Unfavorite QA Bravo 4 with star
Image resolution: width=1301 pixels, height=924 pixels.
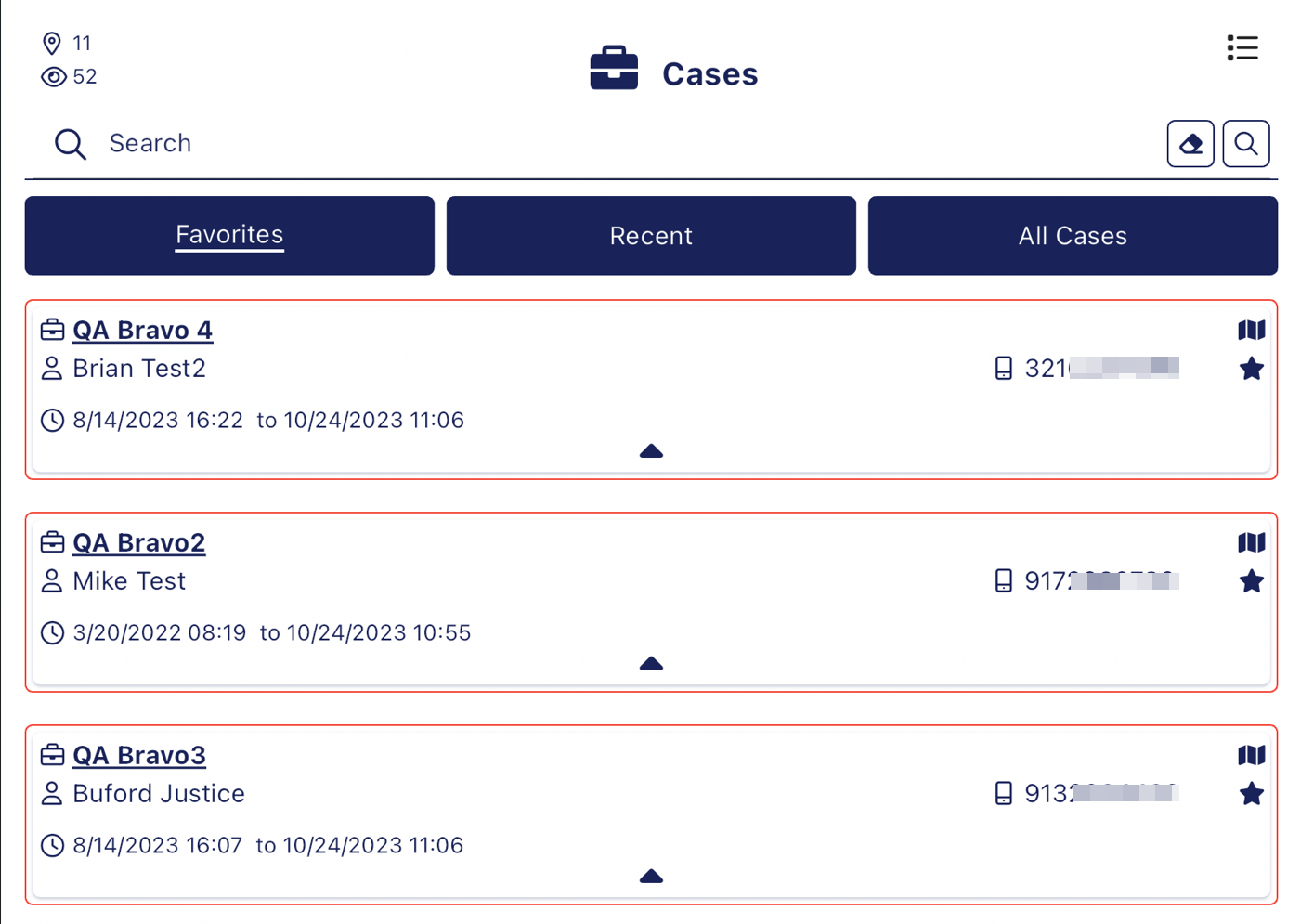pos(1251,370)
